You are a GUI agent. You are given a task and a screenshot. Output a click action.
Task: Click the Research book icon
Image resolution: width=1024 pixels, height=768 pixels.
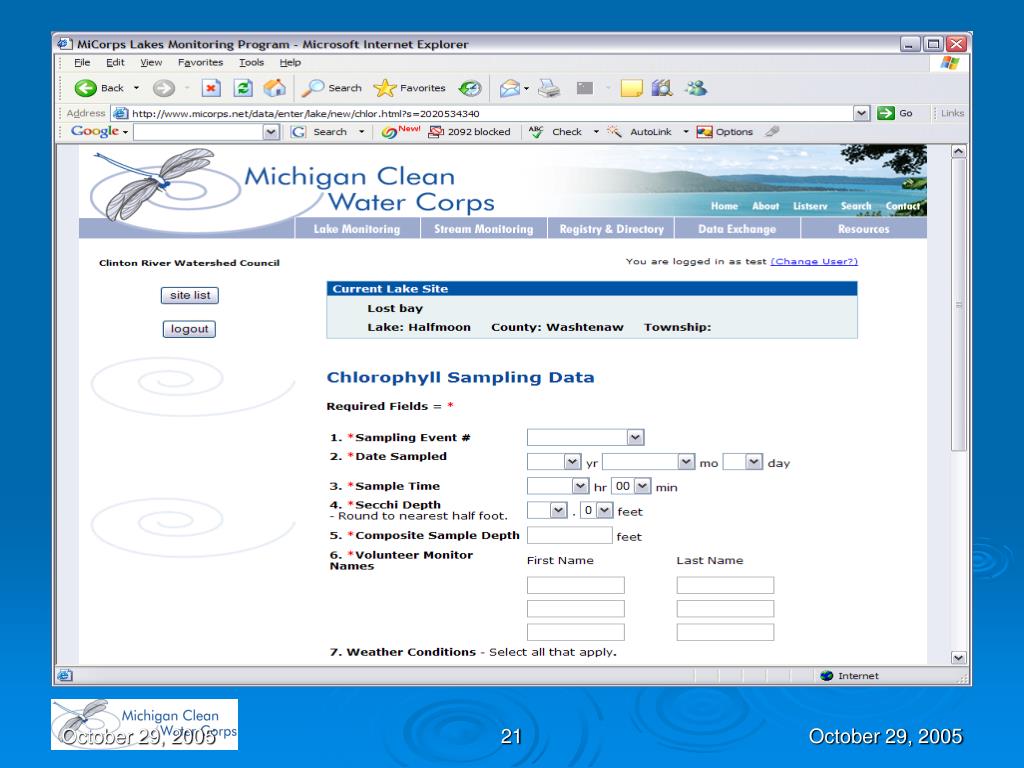click(x=662, y=88)
